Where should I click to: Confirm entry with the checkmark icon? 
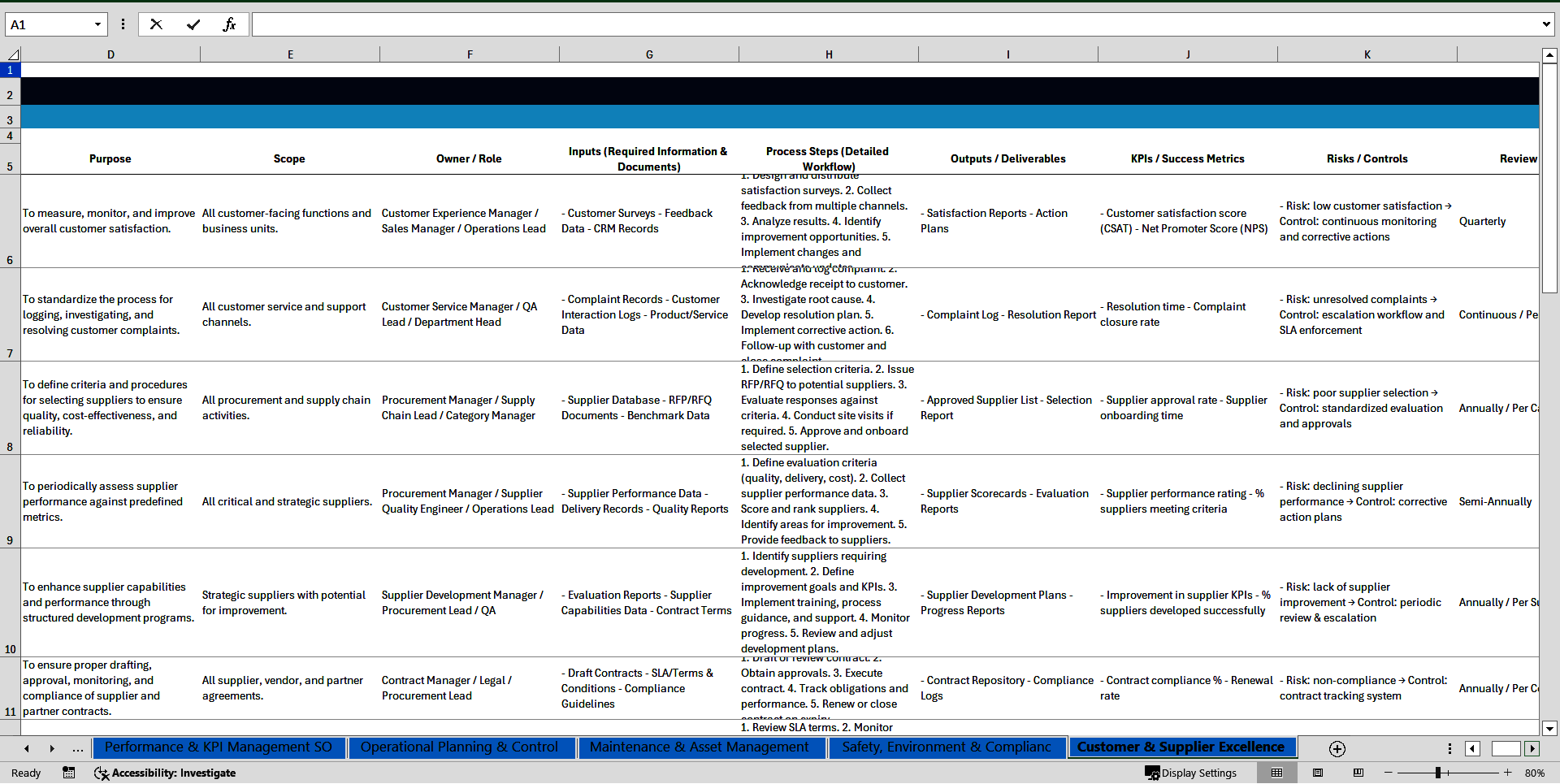193,24
